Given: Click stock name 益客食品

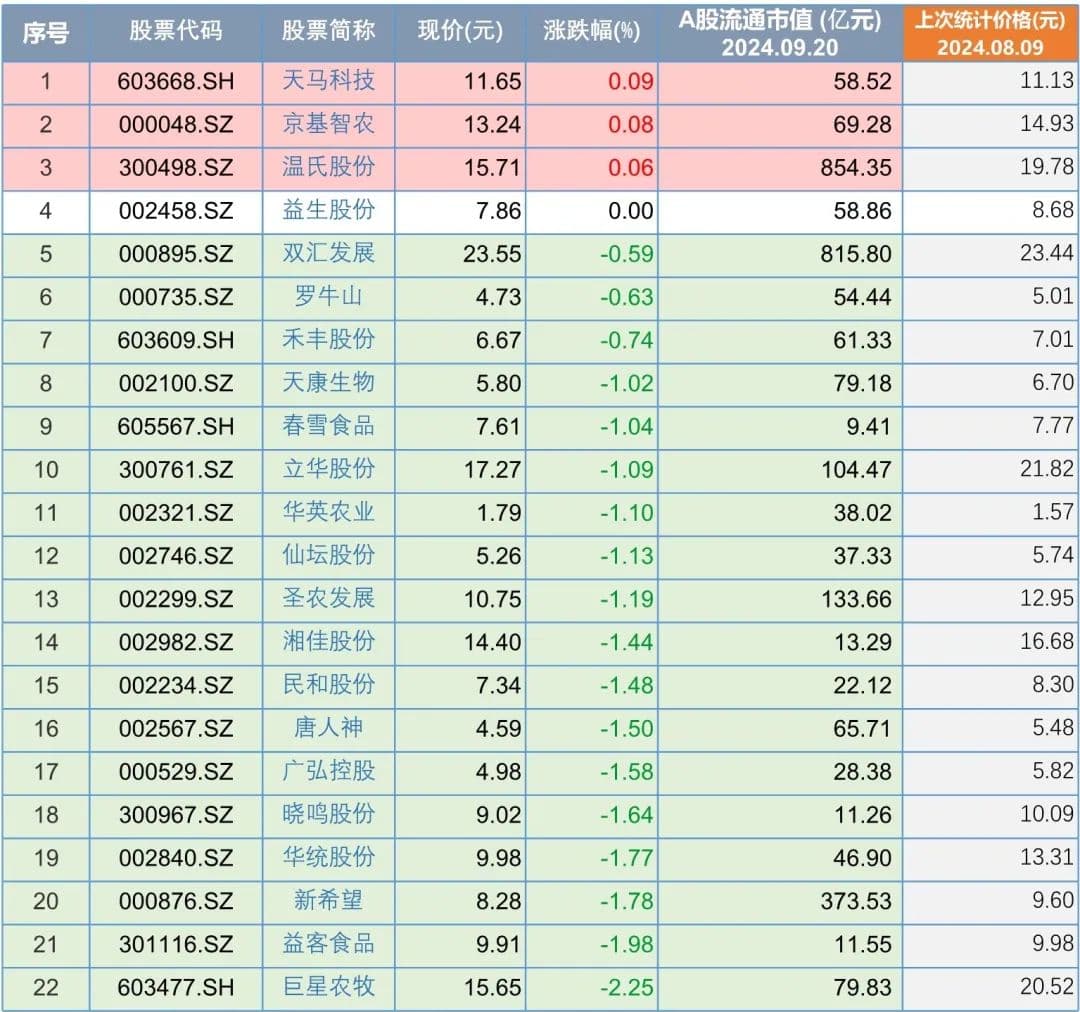Looking at the screenshot, I should click(329, 944).
